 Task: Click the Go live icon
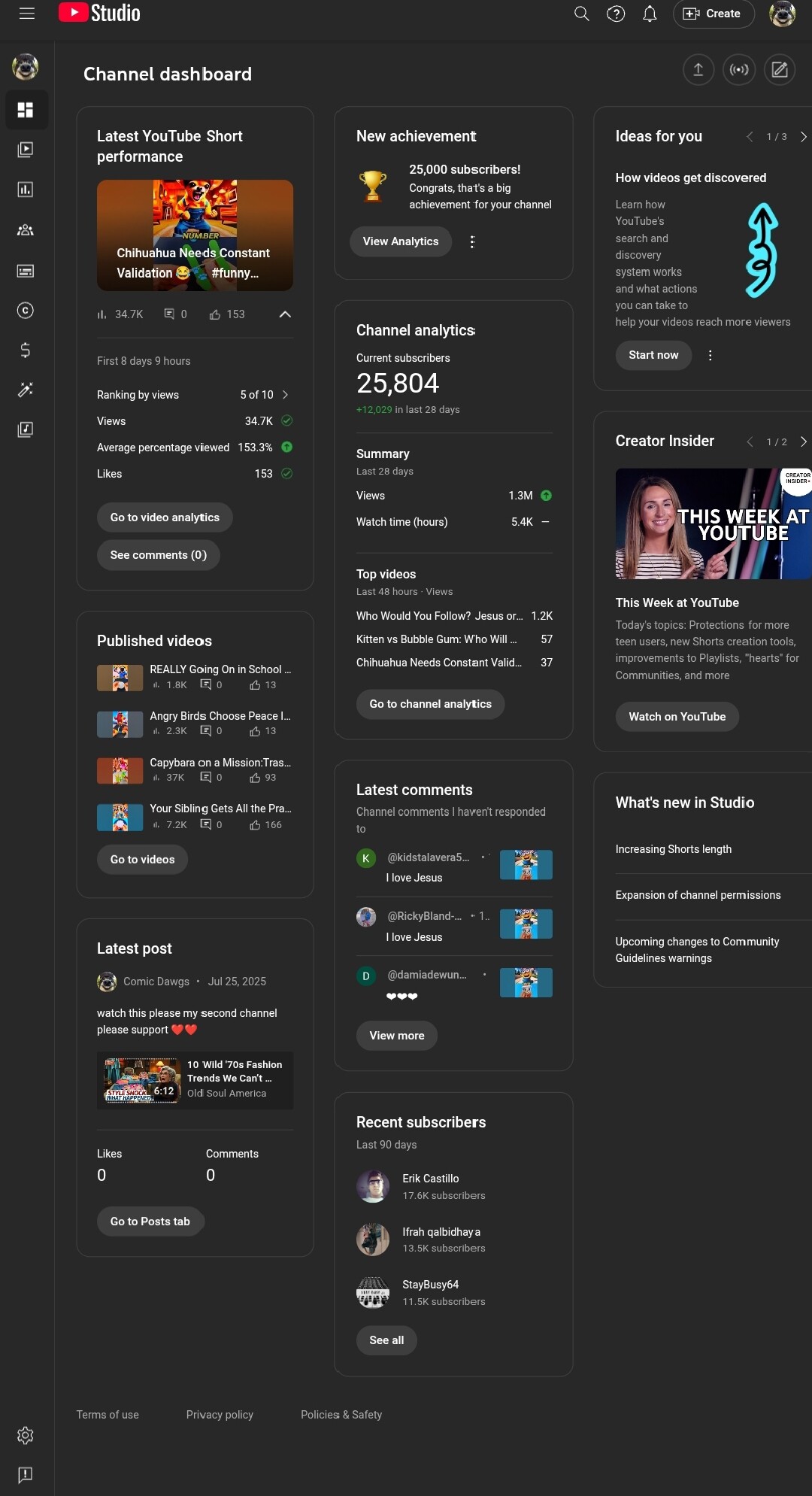click(x=739, y=70)
